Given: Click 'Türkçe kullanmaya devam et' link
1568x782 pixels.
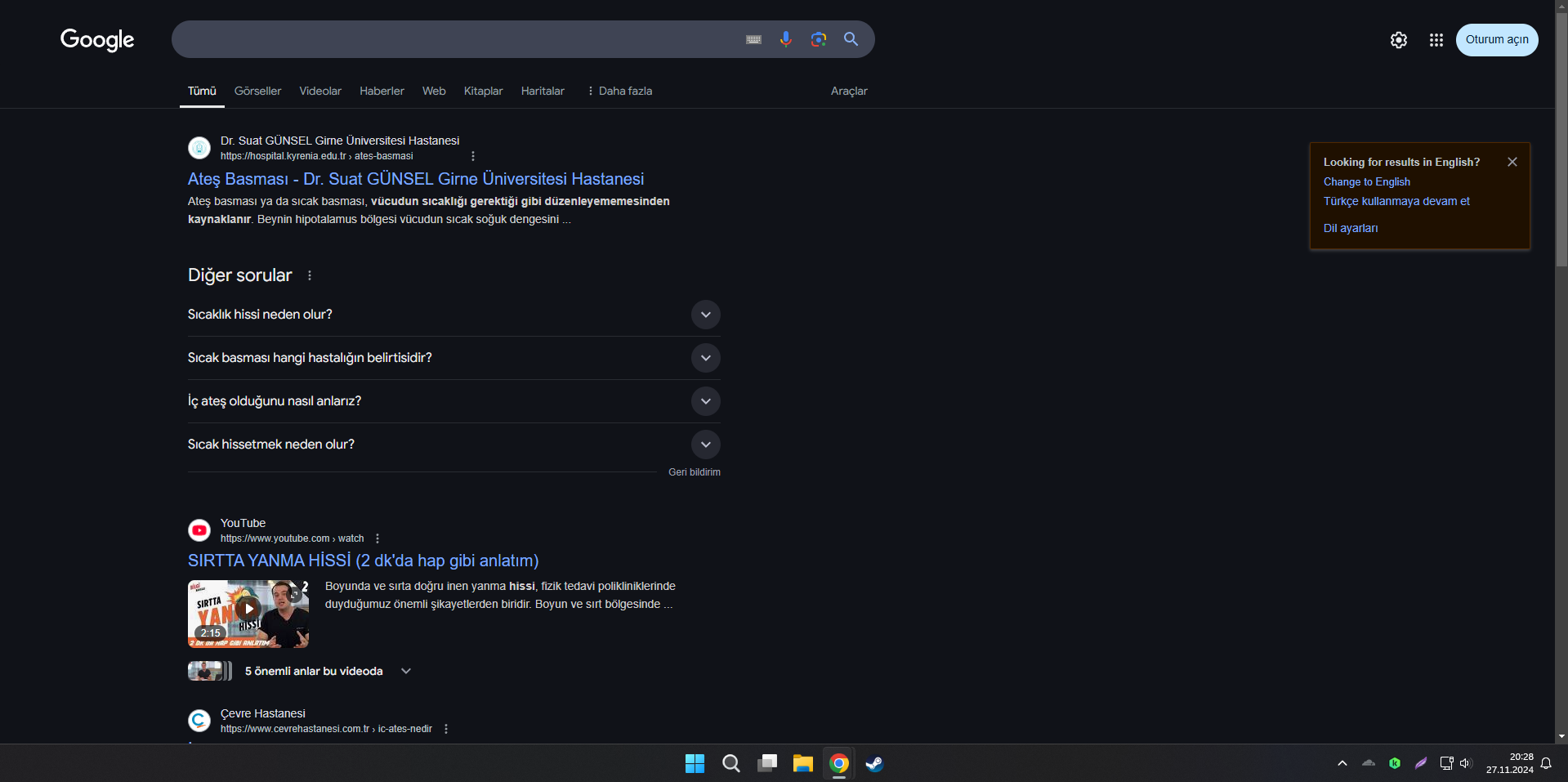Looking at the screenshot, I should (1396, 201).
